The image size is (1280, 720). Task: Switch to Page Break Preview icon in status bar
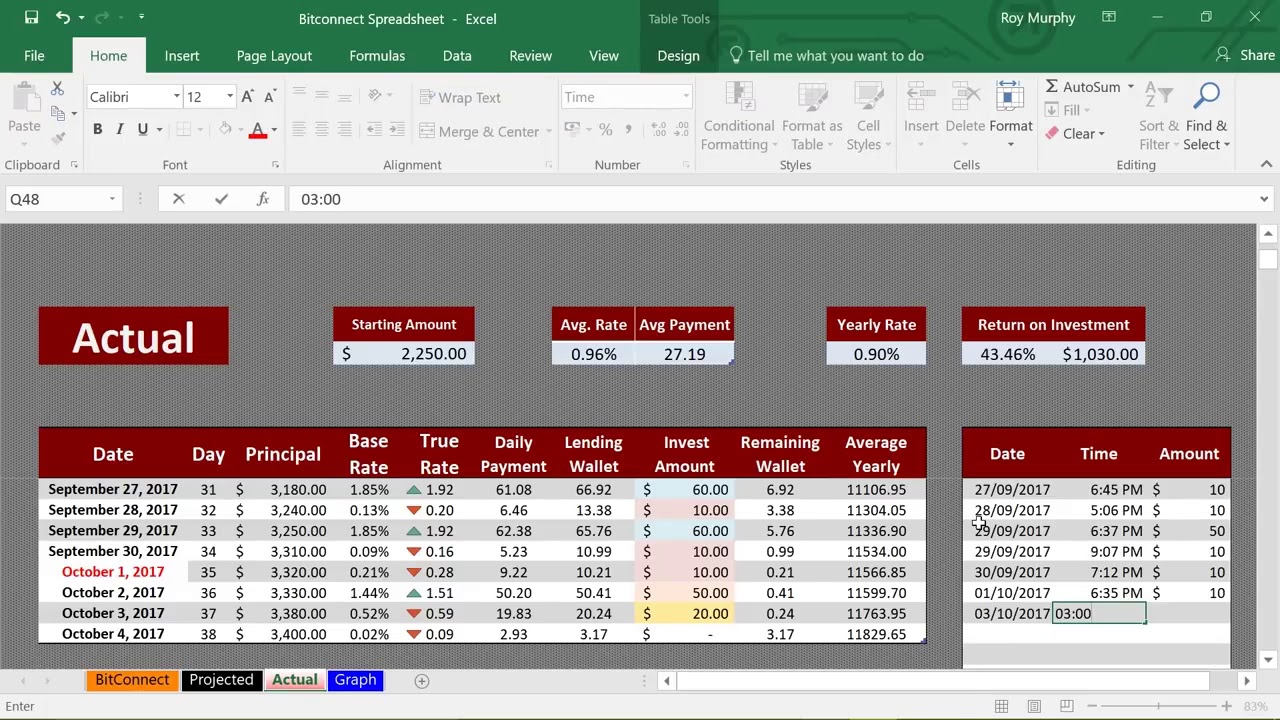(1067, 706)
